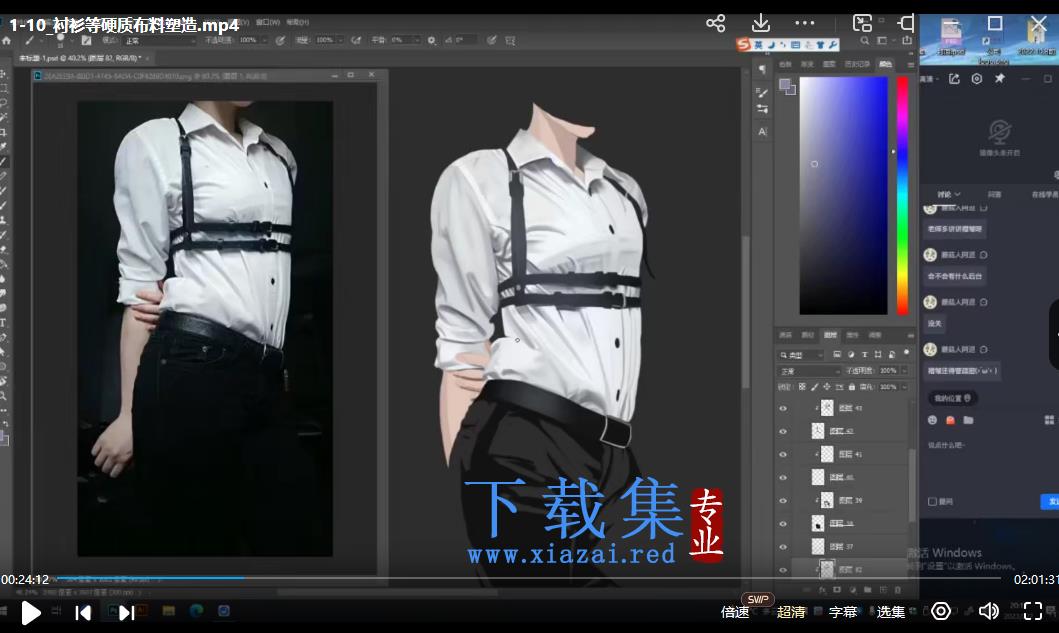Select the 1.psd document tab

84,58
